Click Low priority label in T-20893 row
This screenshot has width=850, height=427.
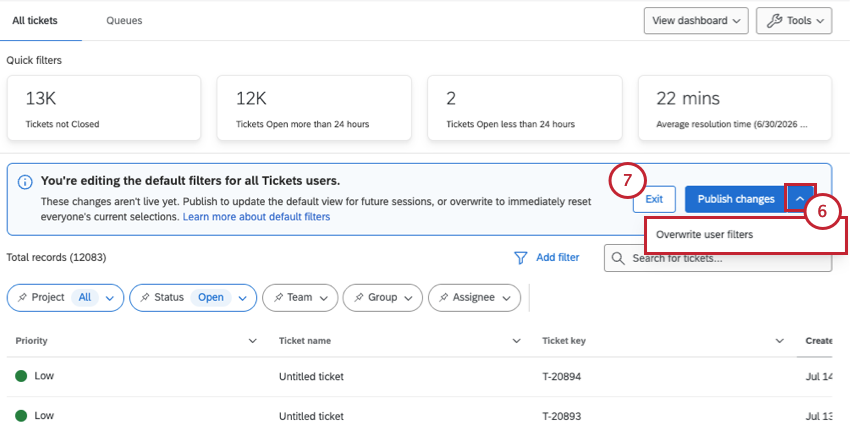pos(44,416)
